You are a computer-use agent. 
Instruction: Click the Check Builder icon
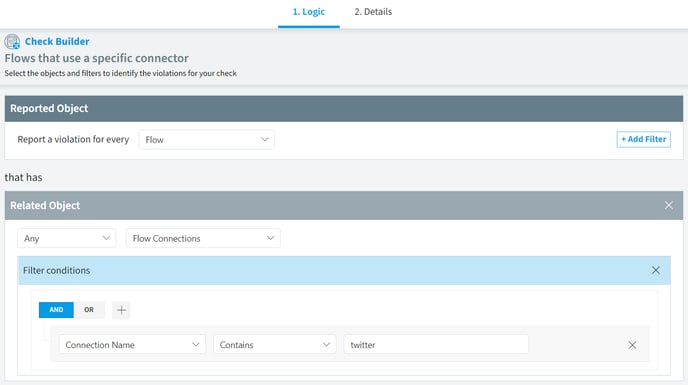point(12,42)
